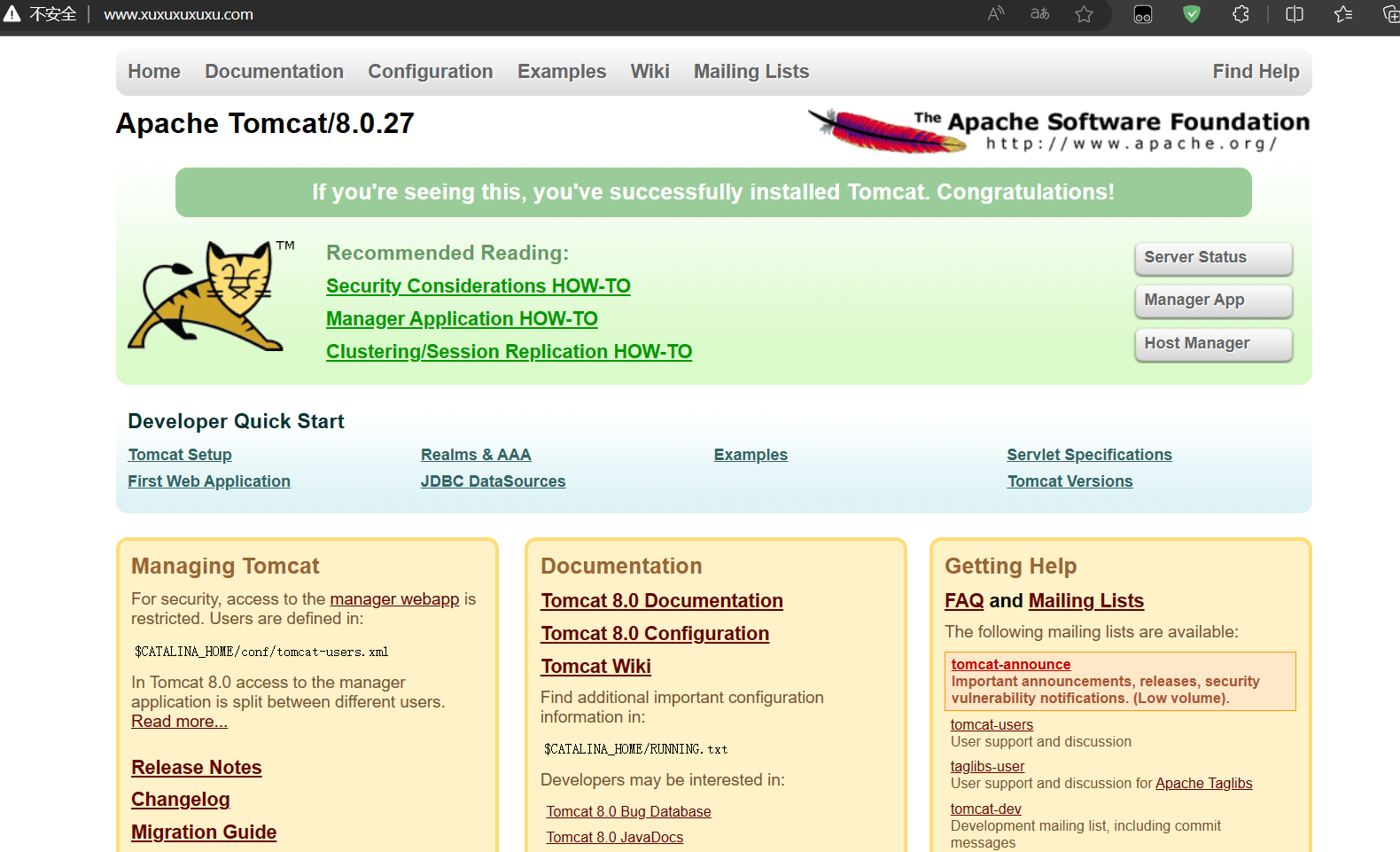Screen dimensions: 1400x852
Task: Open the tomcat-announce mailing list link
Action: [1011, 665]
